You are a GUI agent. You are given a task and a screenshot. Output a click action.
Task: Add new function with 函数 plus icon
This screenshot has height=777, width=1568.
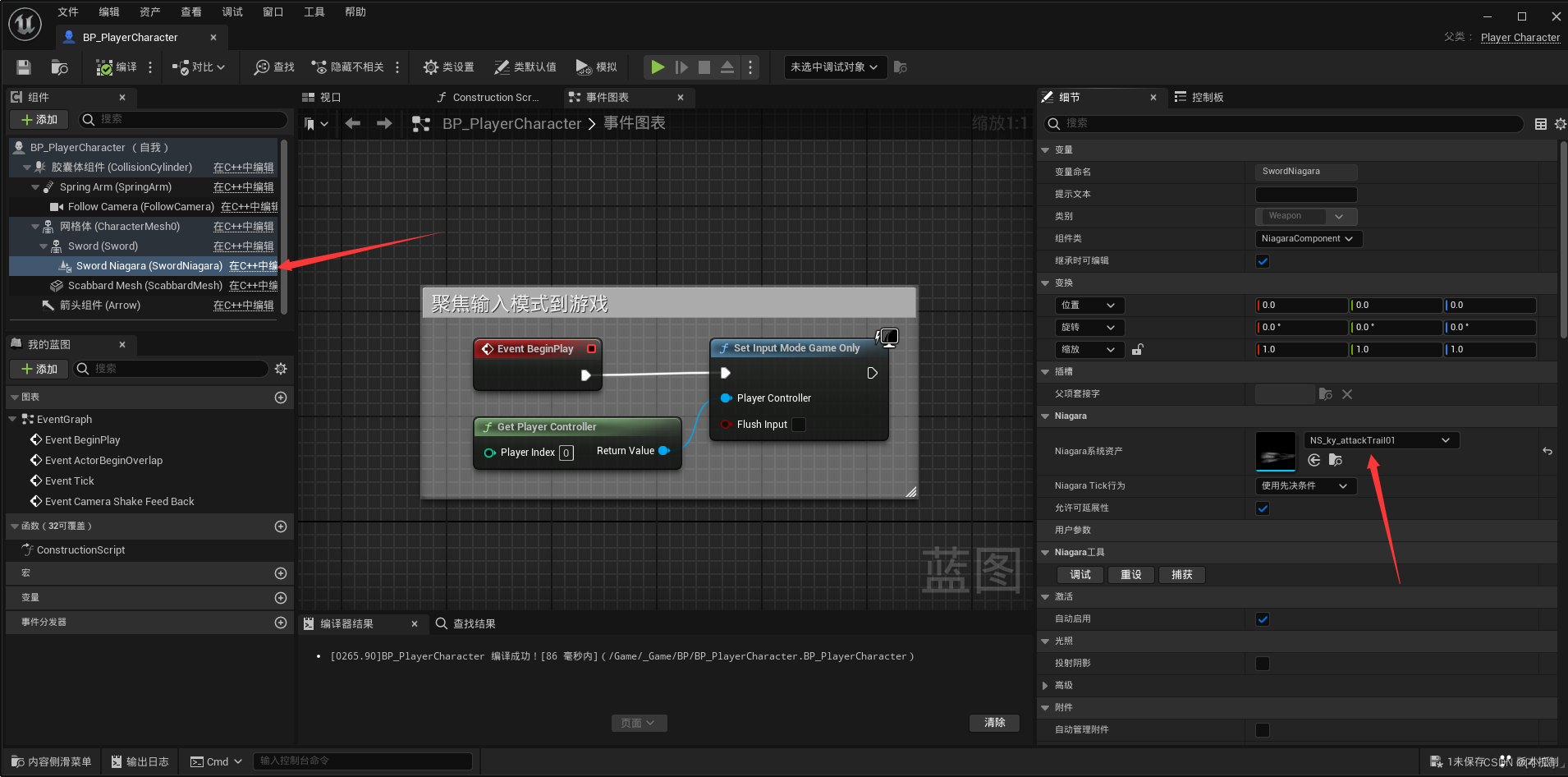(281, 526)
